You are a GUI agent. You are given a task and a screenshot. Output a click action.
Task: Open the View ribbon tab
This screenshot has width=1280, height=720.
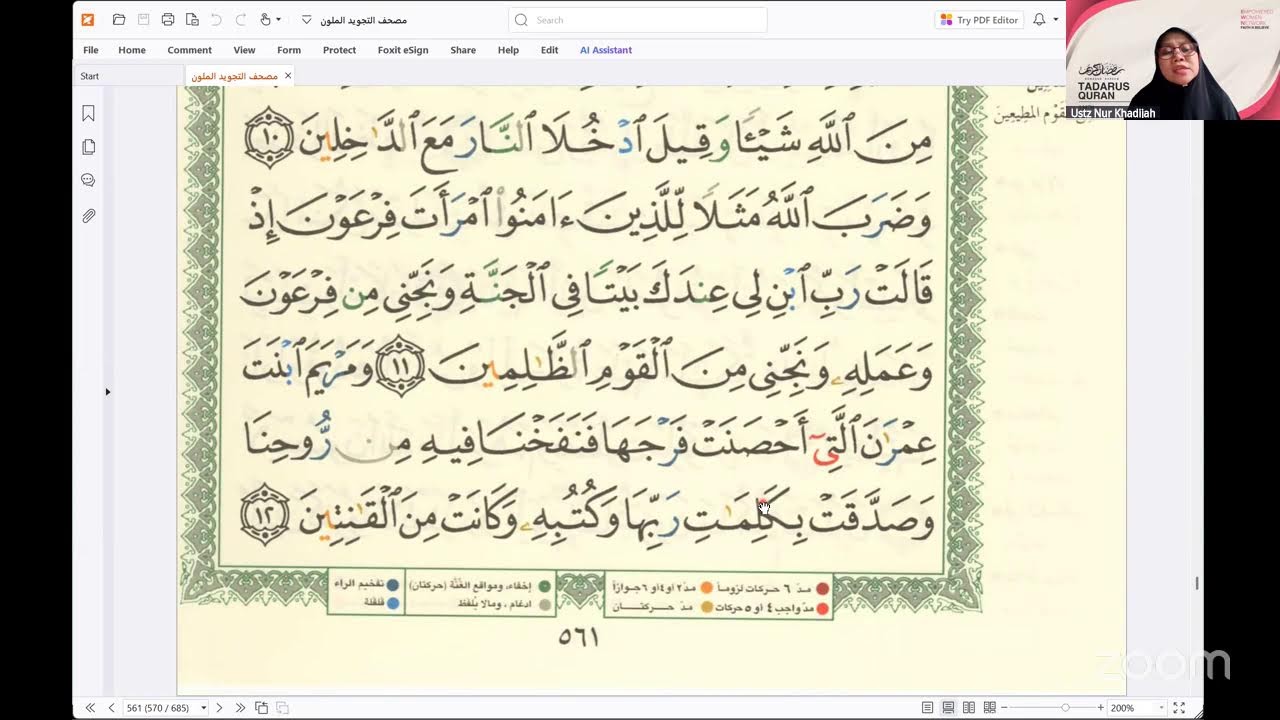tap(244, 50)
